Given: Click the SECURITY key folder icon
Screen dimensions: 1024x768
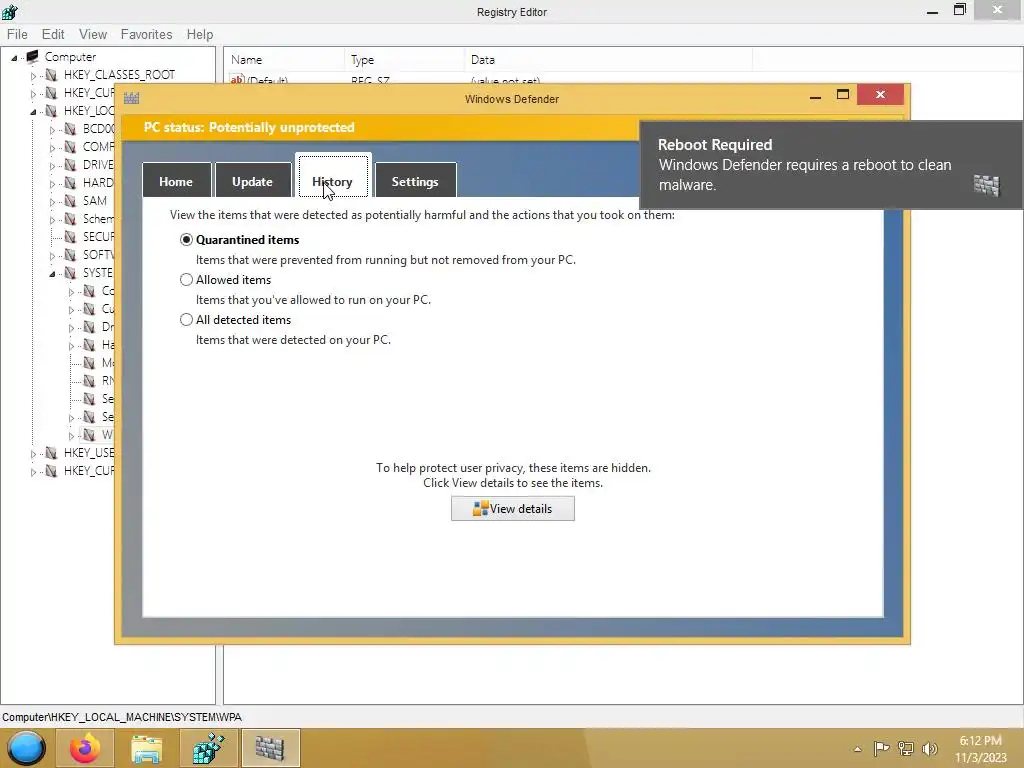Looking at the screenshot, I should click(70, 237).
